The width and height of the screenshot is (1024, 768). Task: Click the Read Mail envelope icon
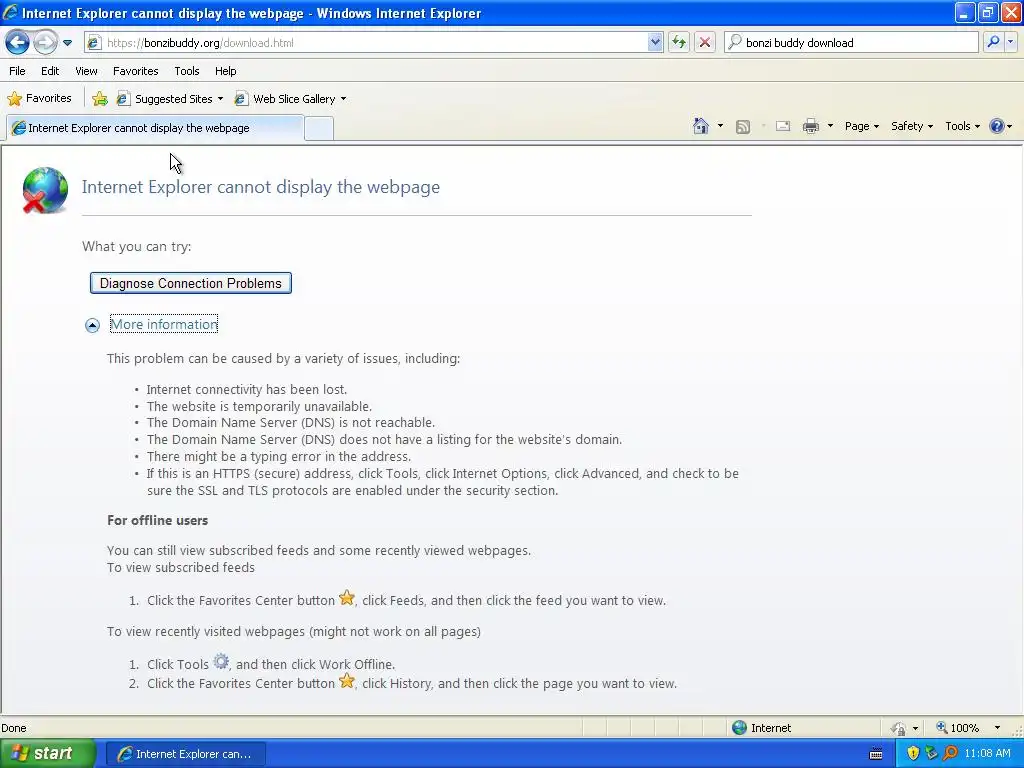tap(783, 126)
